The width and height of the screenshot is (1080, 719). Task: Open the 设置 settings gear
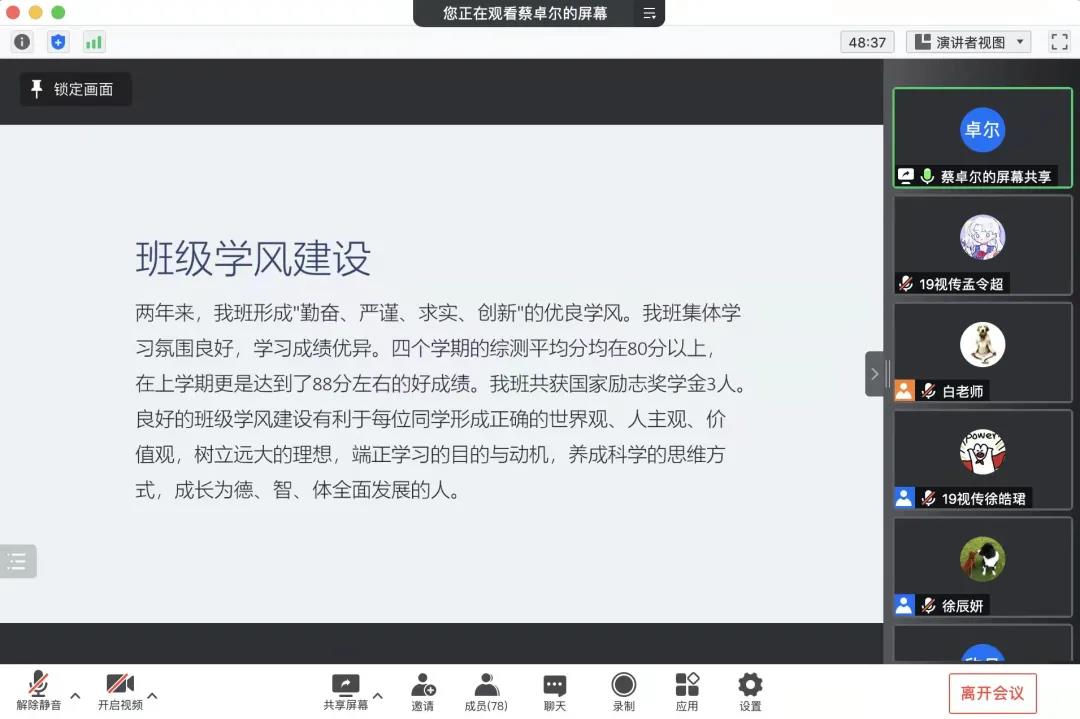tap(750, 691)
